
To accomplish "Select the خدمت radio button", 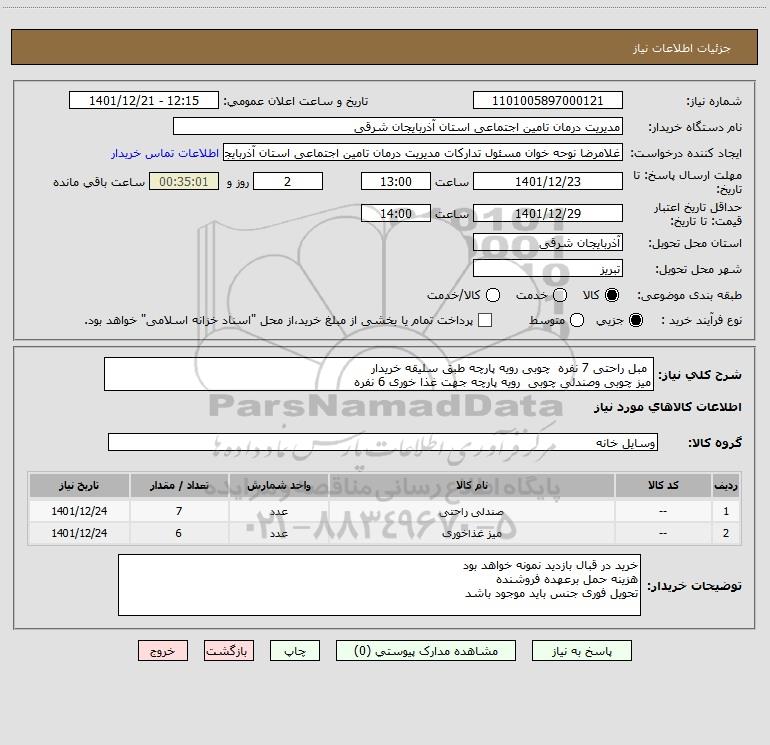I will coord(560,295).
